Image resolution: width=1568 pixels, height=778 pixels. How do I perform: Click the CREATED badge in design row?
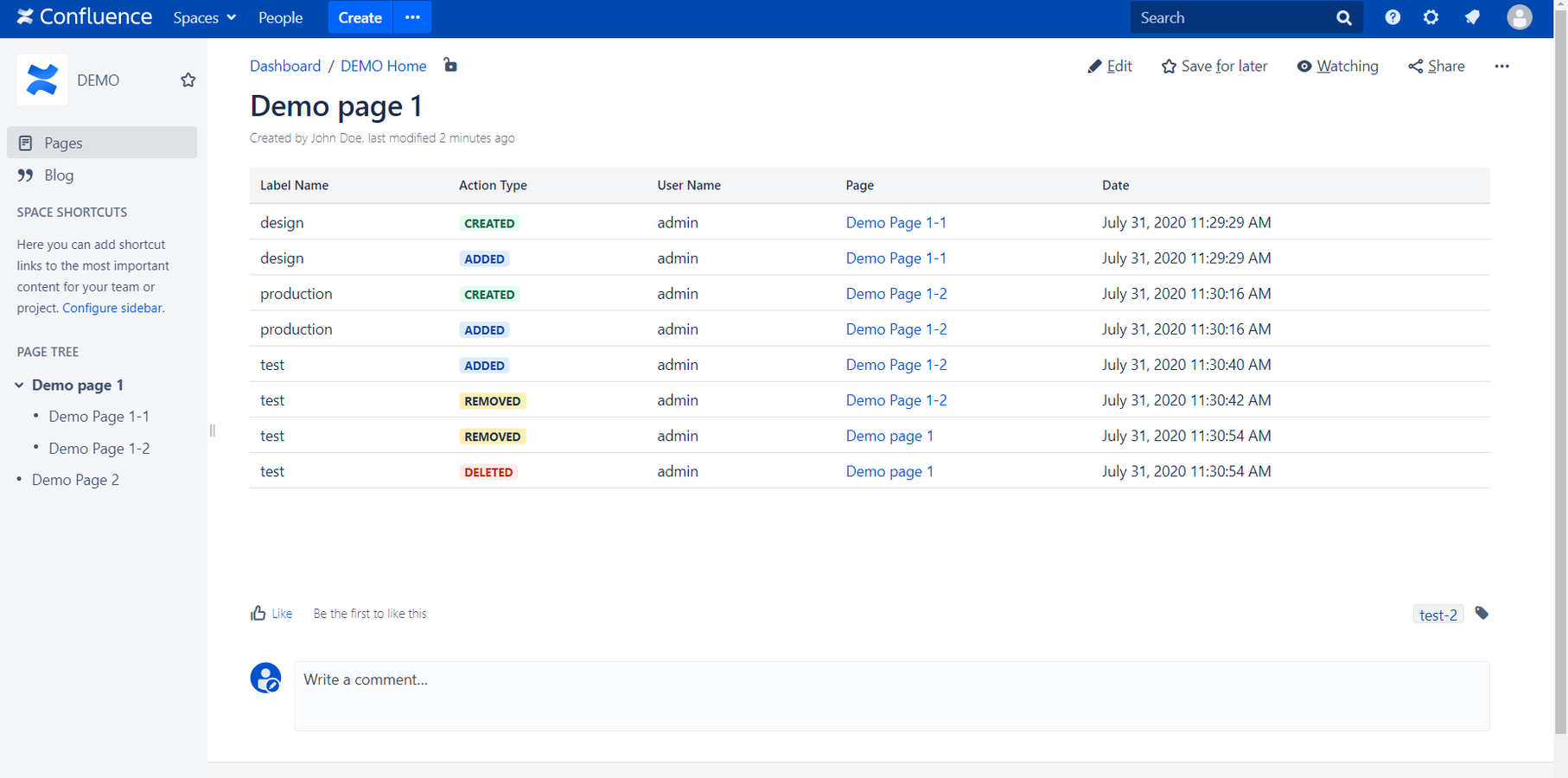click(x=489, y=223)
